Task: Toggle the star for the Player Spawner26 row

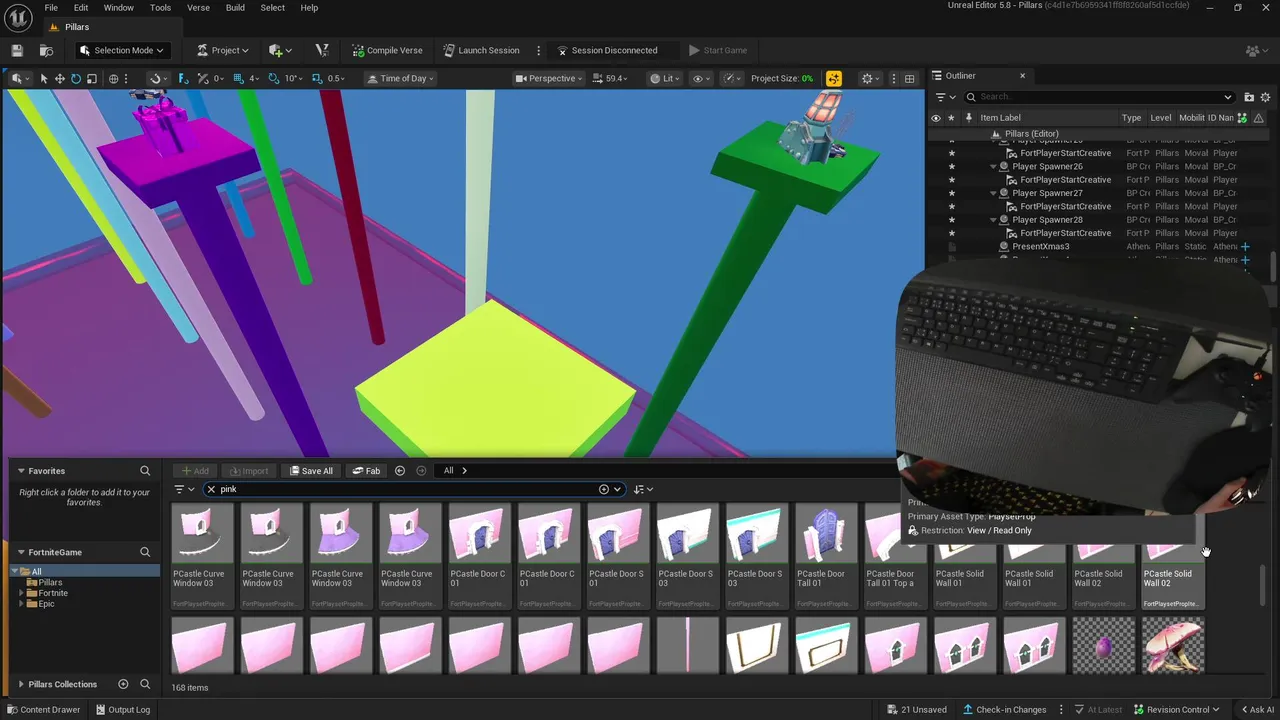Action: [x=951, y=167]
